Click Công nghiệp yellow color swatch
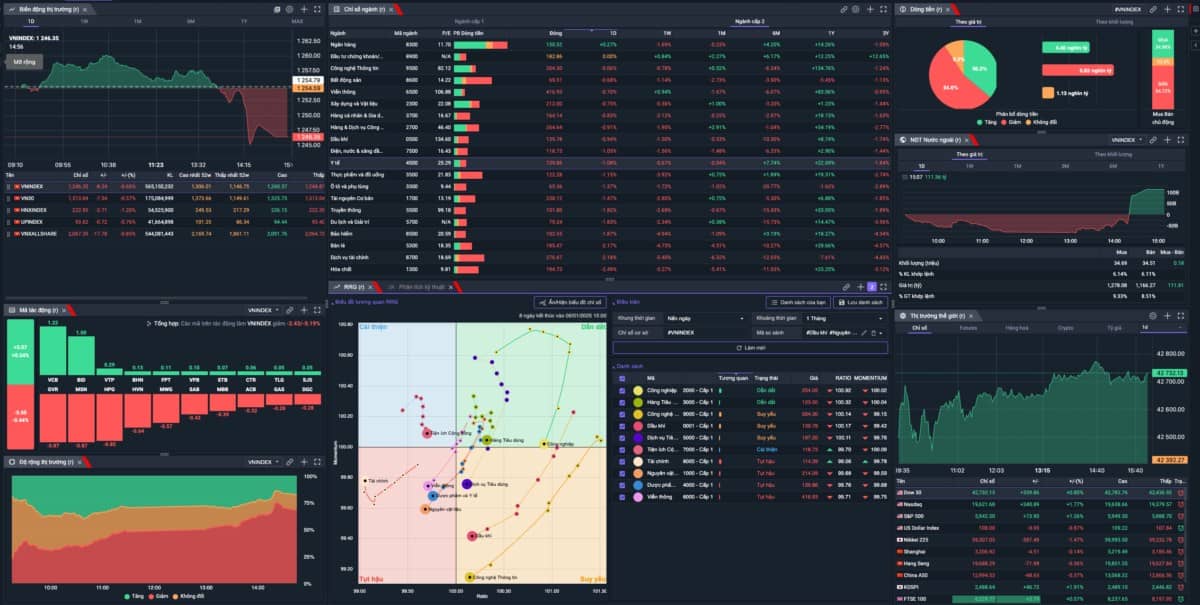Screen dimensions: 1200x605 tap(638, 390)
